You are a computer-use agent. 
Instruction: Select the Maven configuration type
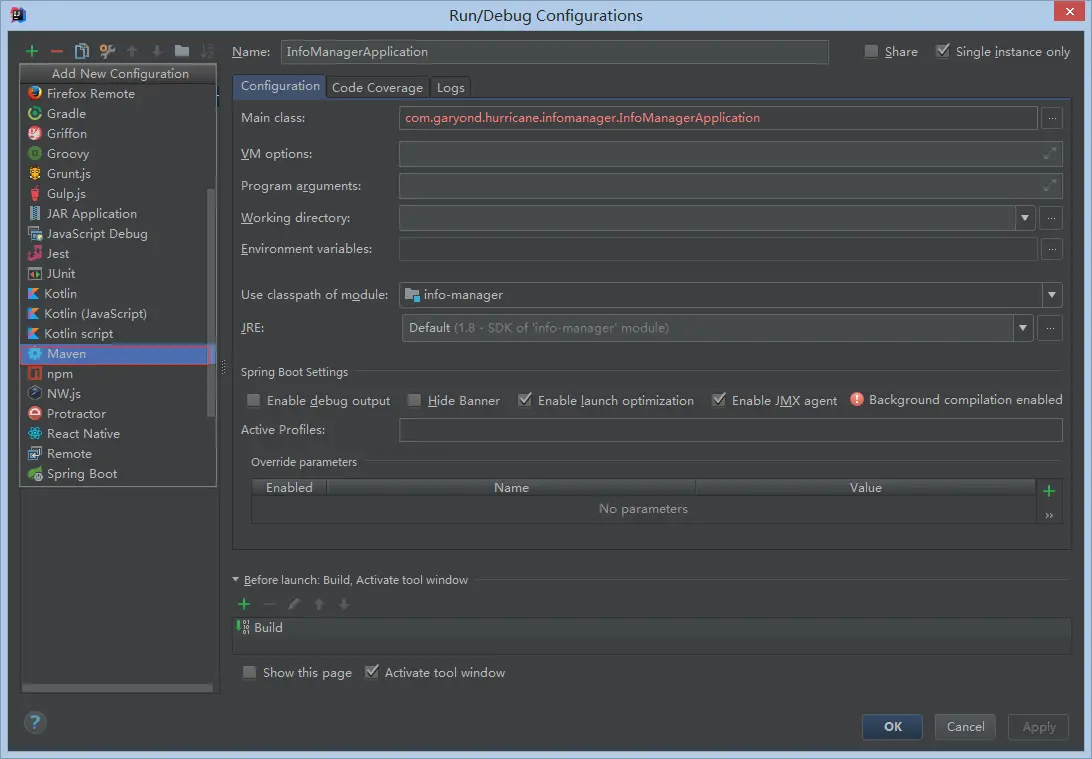(x=114, y=354)
